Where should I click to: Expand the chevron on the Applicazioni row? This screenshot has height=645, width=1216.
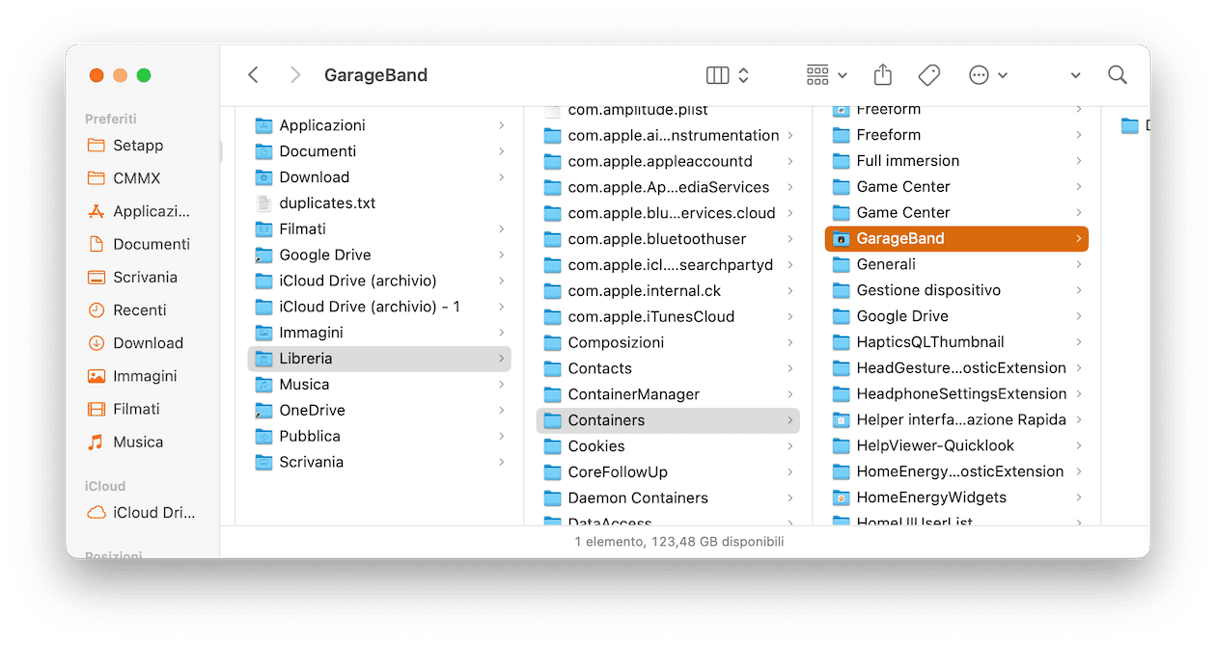[501, 125]
